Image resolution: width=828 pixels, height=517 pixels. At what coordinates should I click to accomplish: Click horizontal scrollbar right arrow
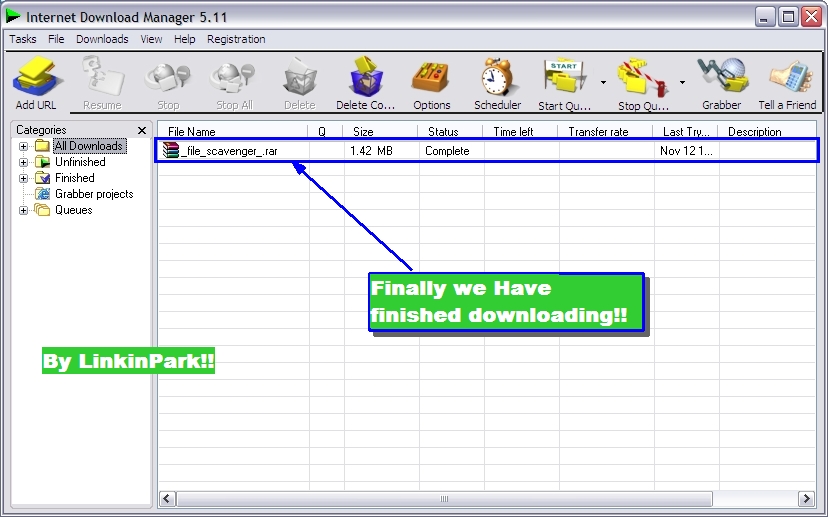[806, 499]
